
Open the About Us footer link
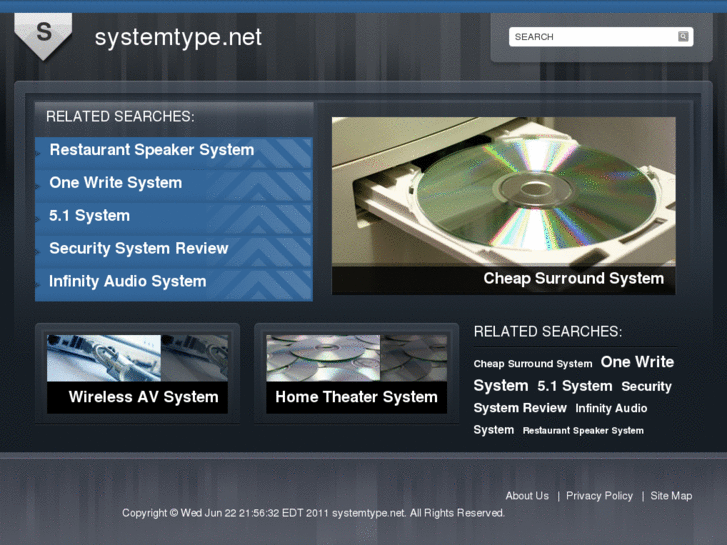(527, 496)
